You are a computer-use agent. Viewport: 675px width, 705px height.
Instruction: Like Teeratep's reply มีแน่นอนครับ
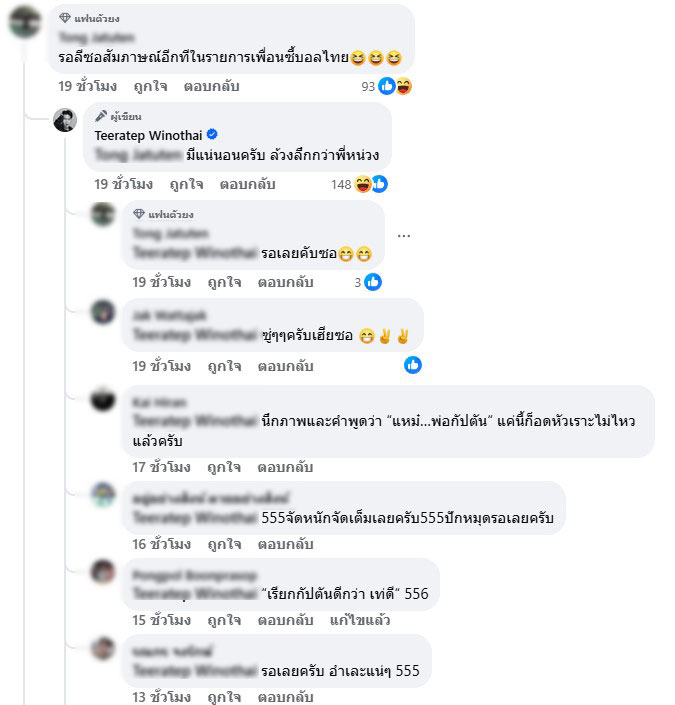187,184
